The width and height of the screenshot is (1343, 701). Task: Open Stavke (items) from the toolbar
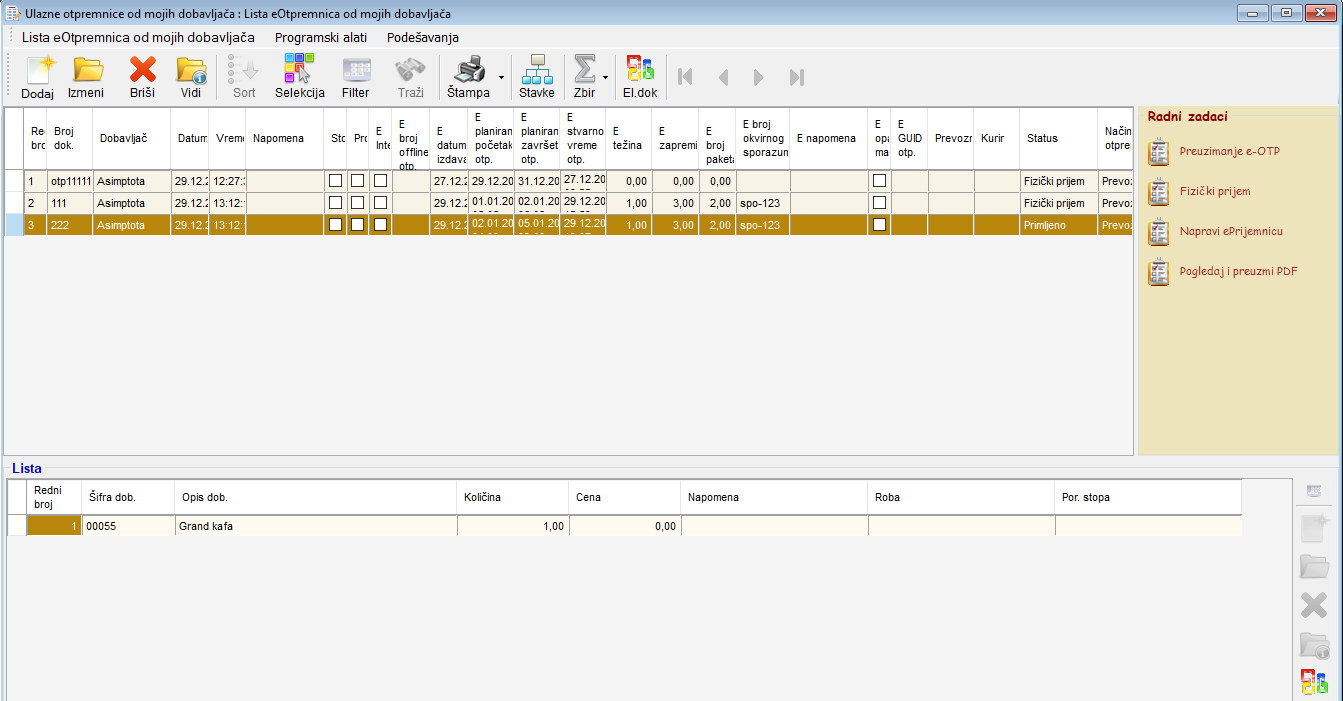[x=536, y=76]
